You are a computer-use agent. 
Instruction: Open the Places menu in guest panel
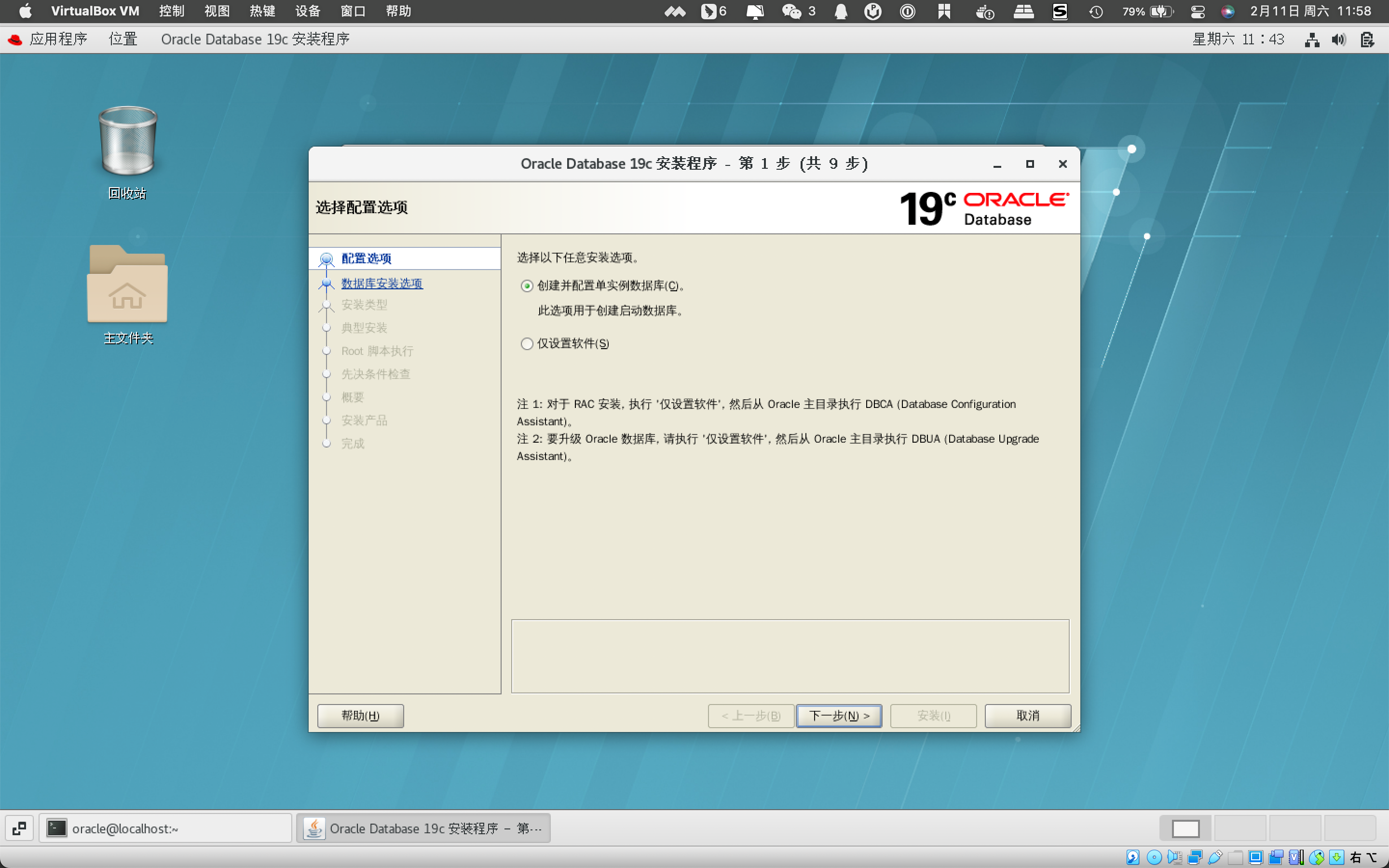click(123, 39)
